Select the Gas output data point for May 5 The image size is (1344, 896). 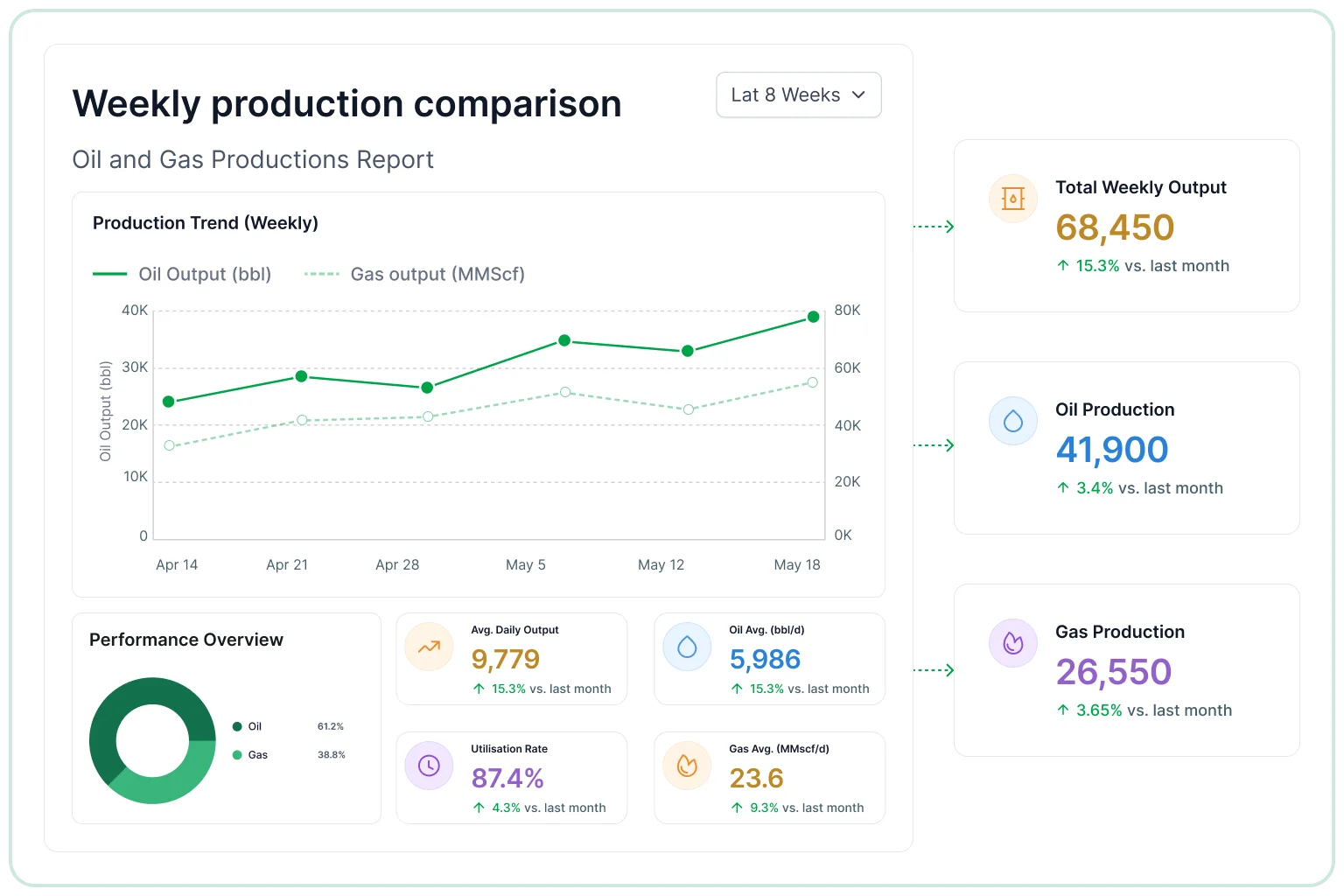(x=565, y=392)
